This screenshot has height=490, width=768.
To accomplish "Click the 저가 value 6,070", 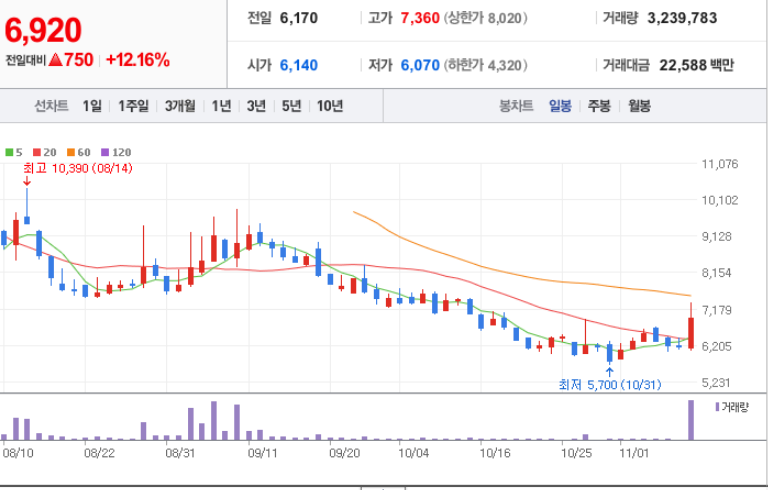I will click(420, 65).
